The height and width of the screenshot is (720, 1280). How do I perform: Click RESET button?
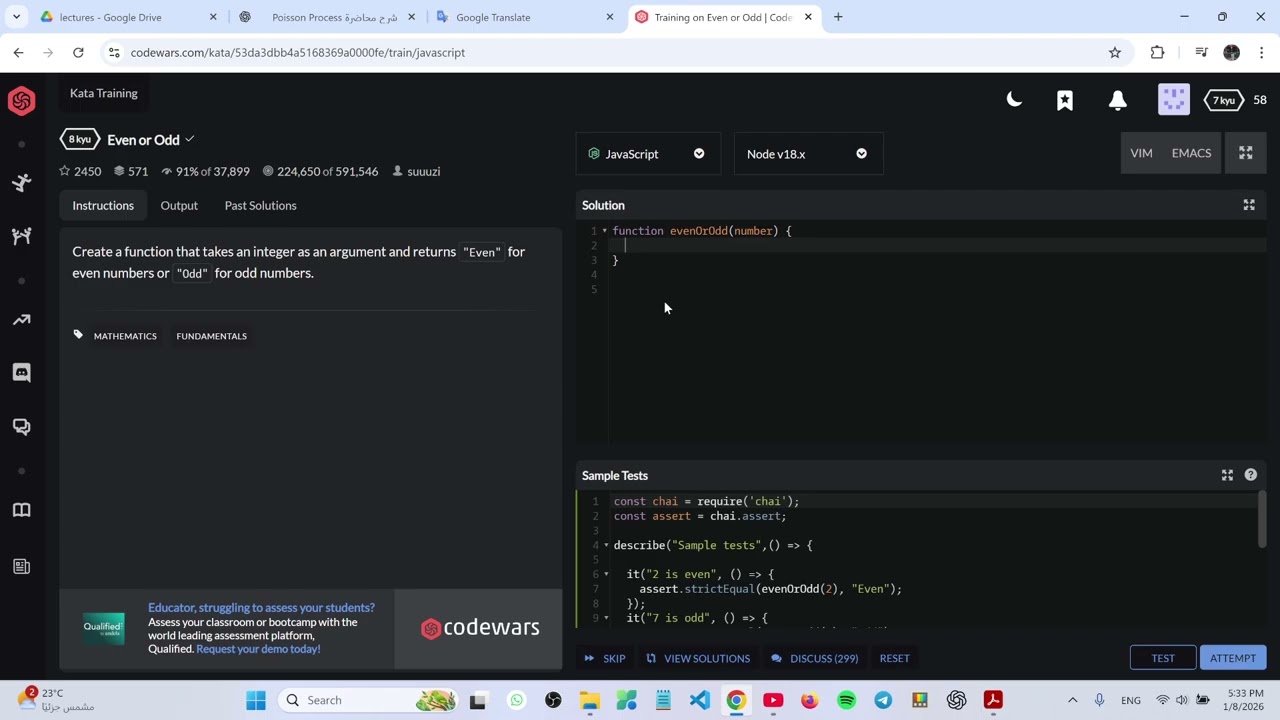click(x=894, y=658)
